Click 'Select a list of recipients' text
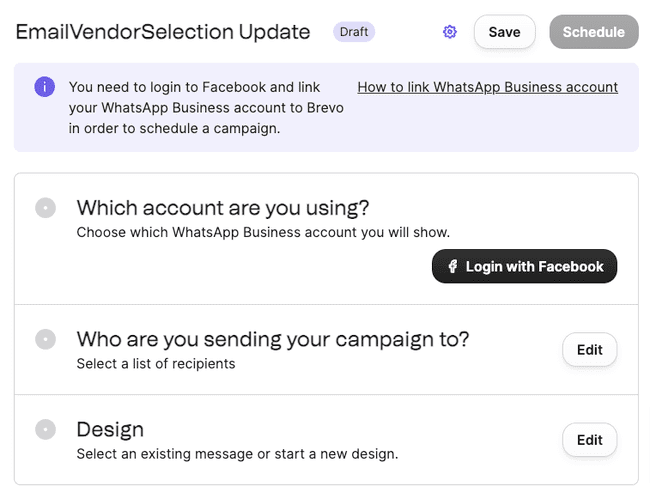Screen dimensions: 650x499 coord(156,364)
